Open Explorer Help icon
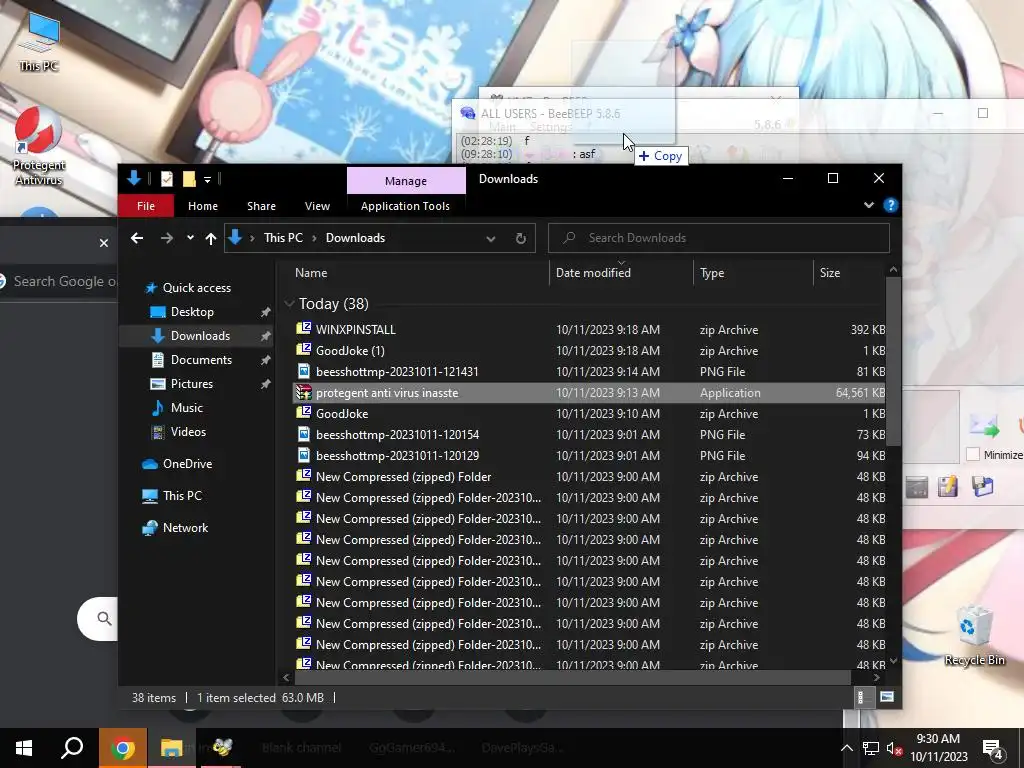Viewport: 1024px width, 768px height. pyautogui.click(x=890, y=205)
